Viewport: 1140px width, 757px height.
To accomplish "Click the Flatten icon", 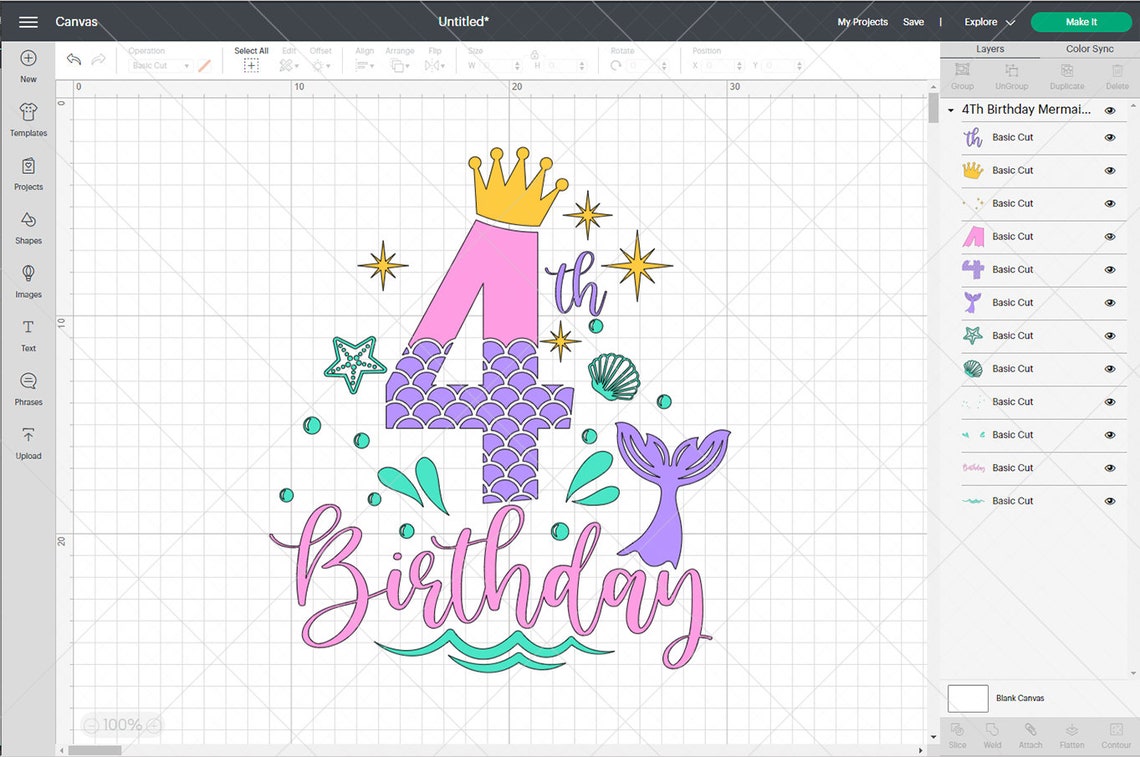I will (x=1072, y=735).
